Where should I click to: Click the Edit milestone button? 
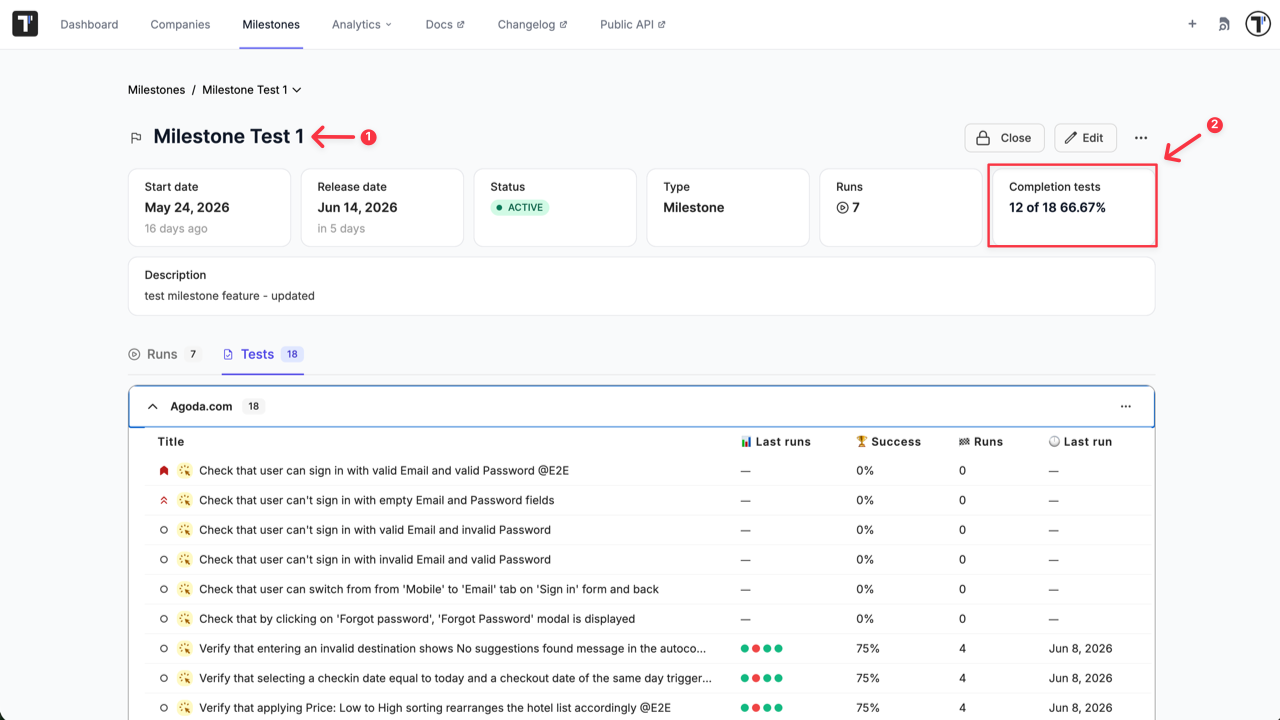click(x=1085, y=138)
